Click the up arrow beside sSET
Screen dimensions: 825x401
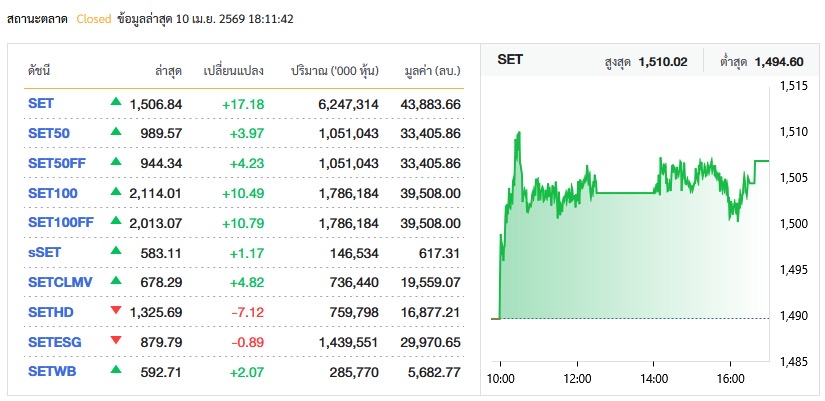point(116,251)
